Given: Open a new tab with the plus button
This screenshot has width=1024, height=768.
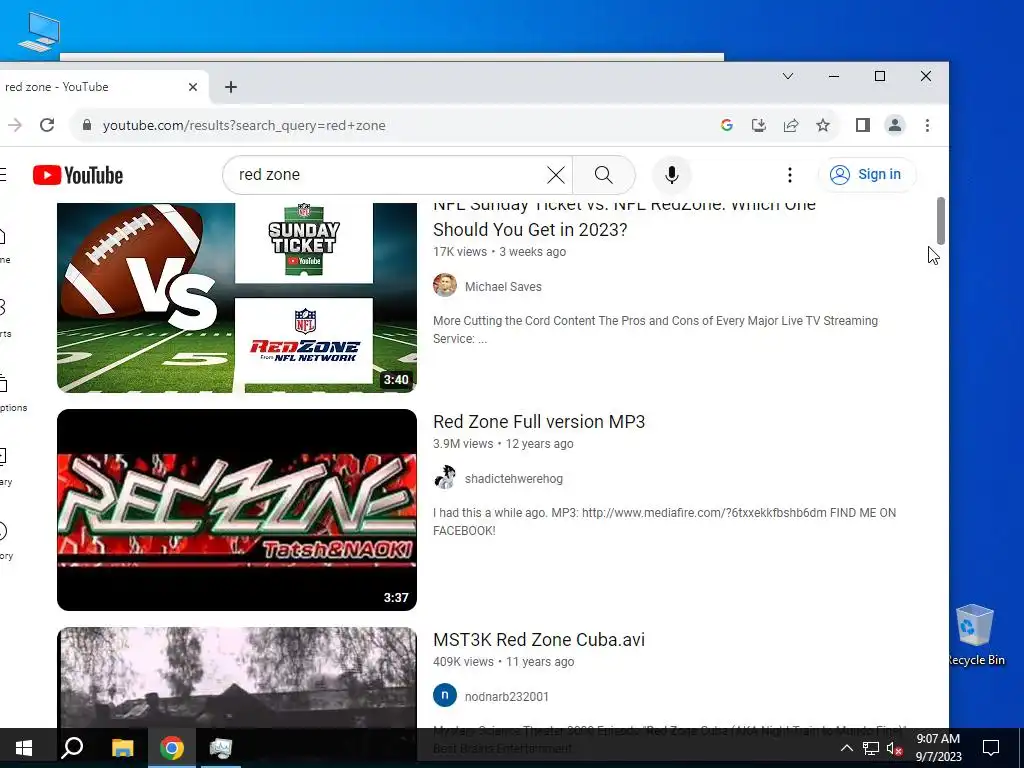Looking at the screenshot, I should click(231, 87).
